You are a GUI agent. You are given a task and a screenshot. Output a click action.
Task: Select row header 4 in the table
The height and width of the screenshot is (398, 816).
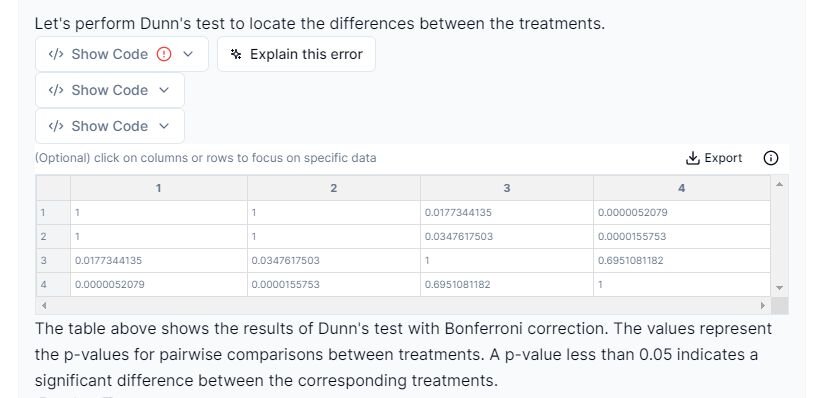click(x=44, y=285)
